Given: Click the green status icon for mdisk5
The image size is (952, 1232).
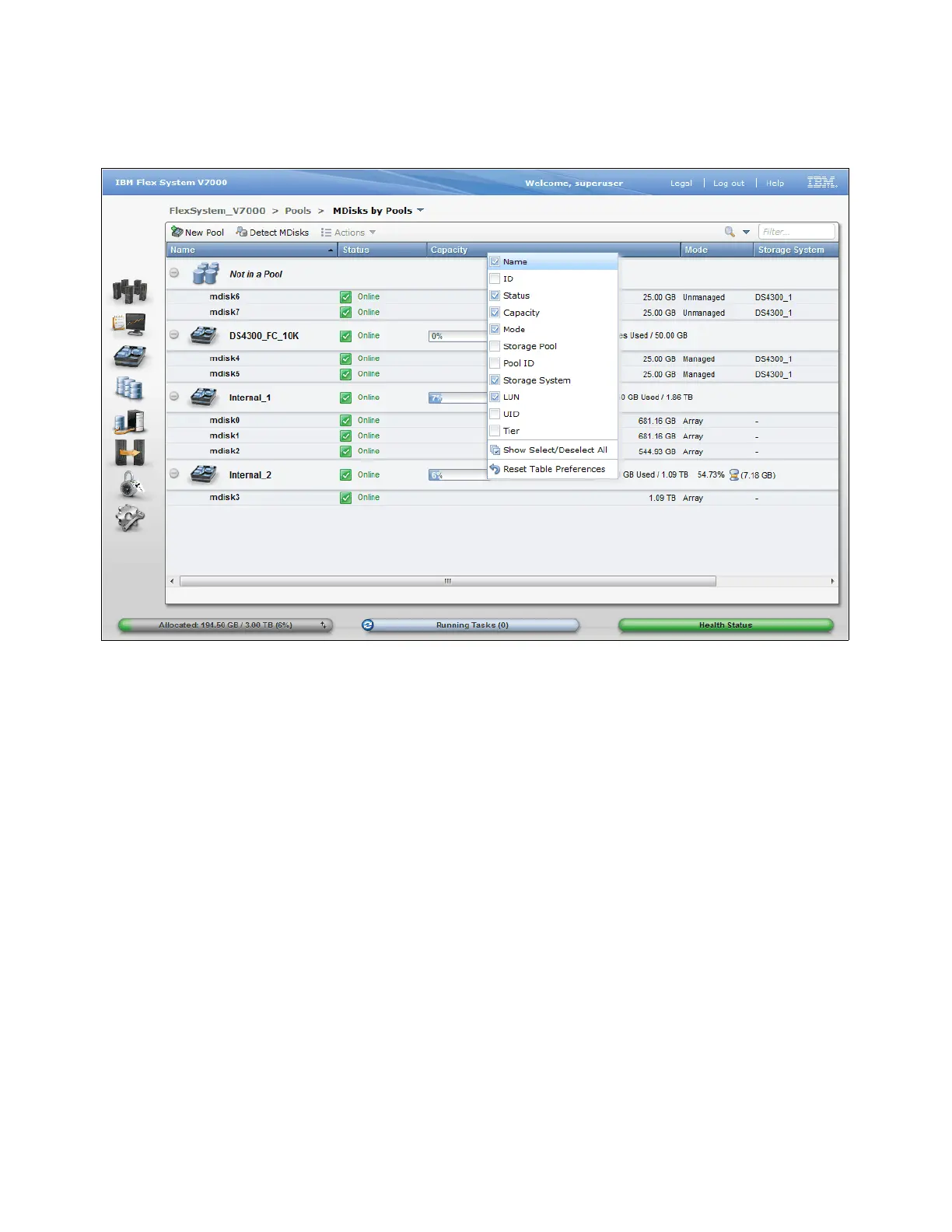Looking at the screenshot, I should click(346, 374).
